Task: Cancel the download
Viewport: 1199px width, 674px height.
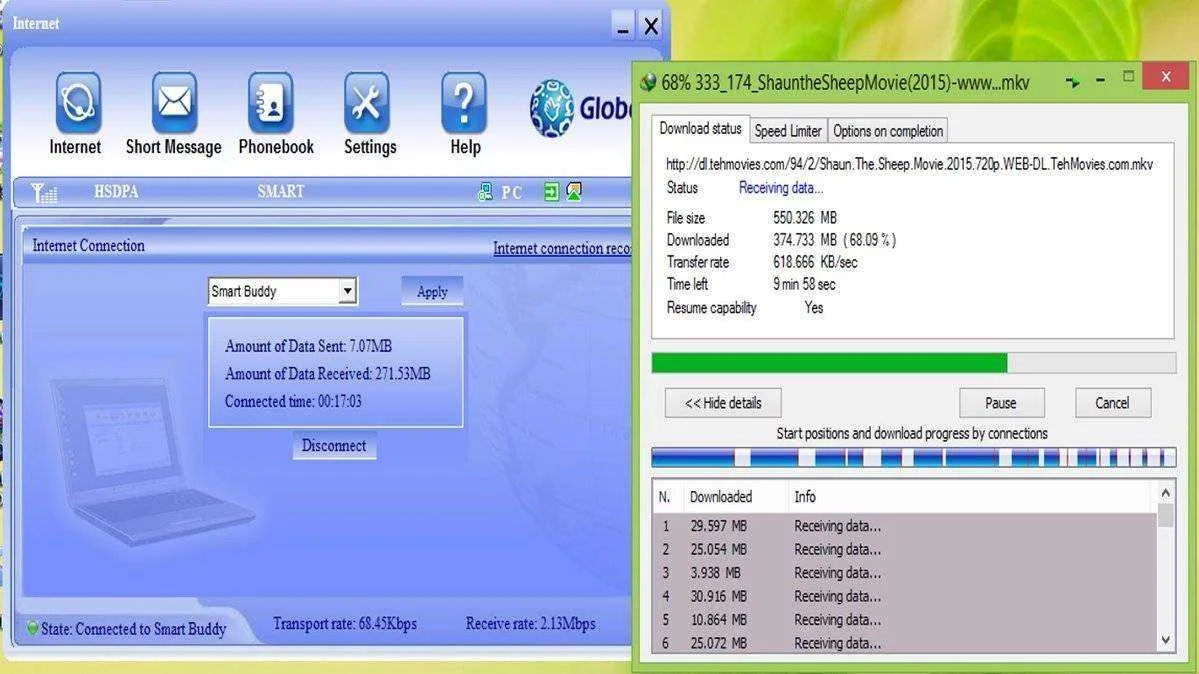Action: (1113, 403)
